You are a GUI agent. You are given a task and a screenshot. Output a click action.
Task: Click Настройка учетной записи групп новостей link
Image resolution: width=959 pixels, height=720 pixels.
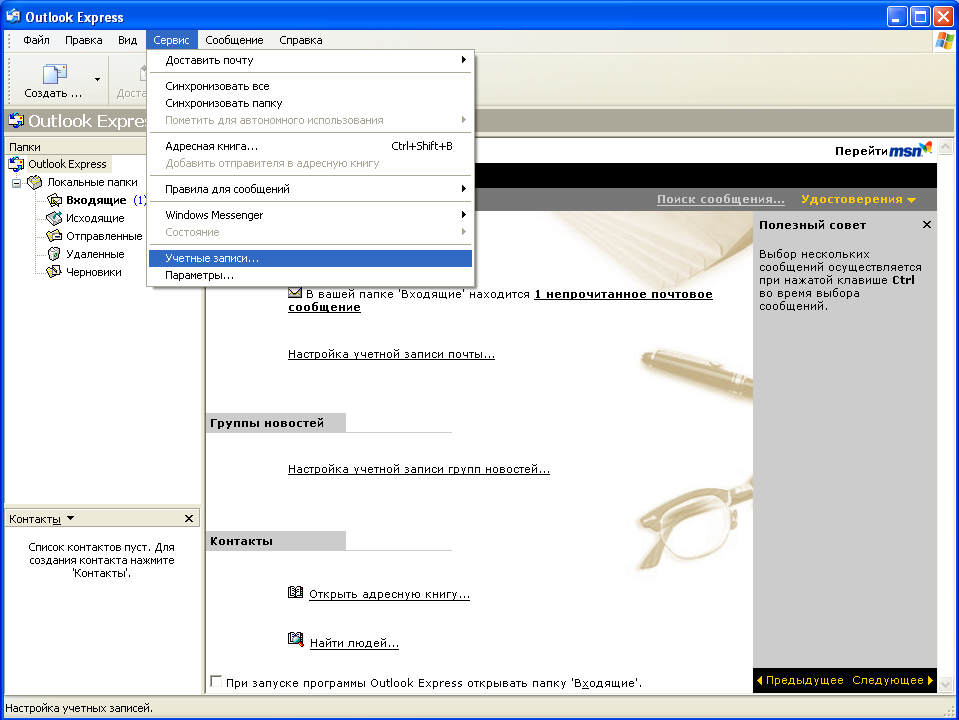(419, 469)
